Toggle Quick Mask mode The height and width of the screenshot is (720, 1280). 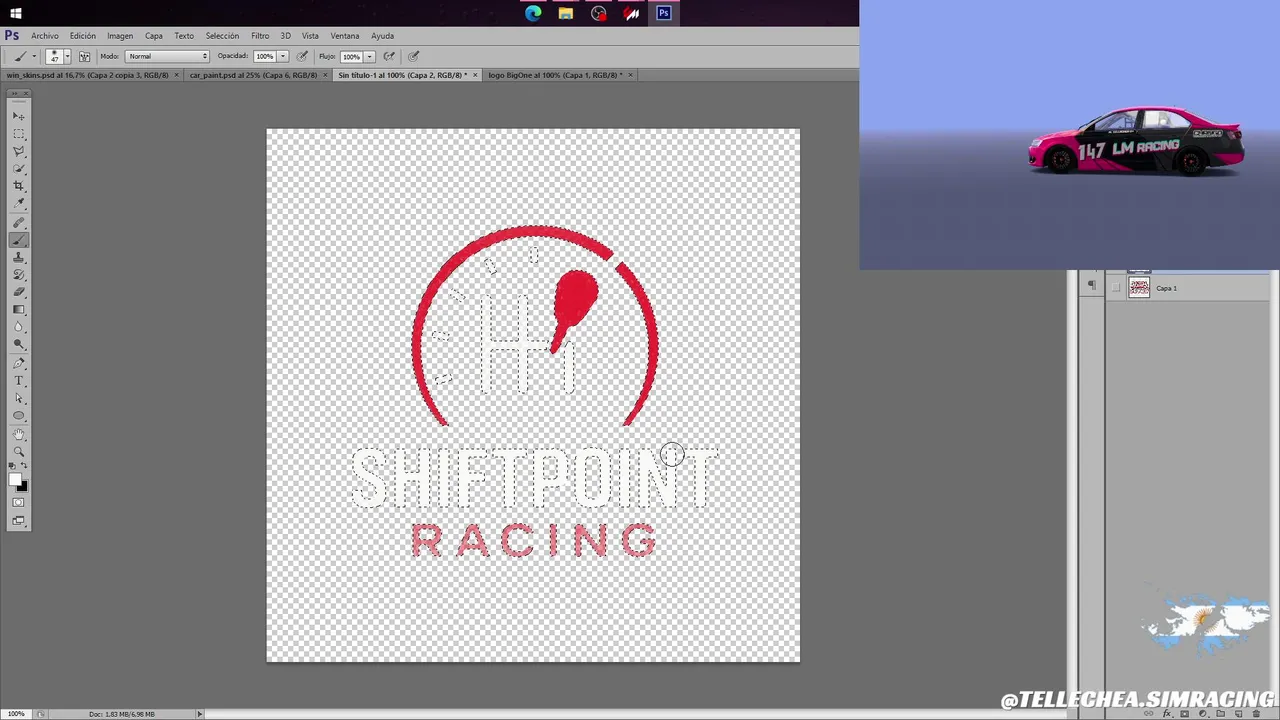[19, 503]
